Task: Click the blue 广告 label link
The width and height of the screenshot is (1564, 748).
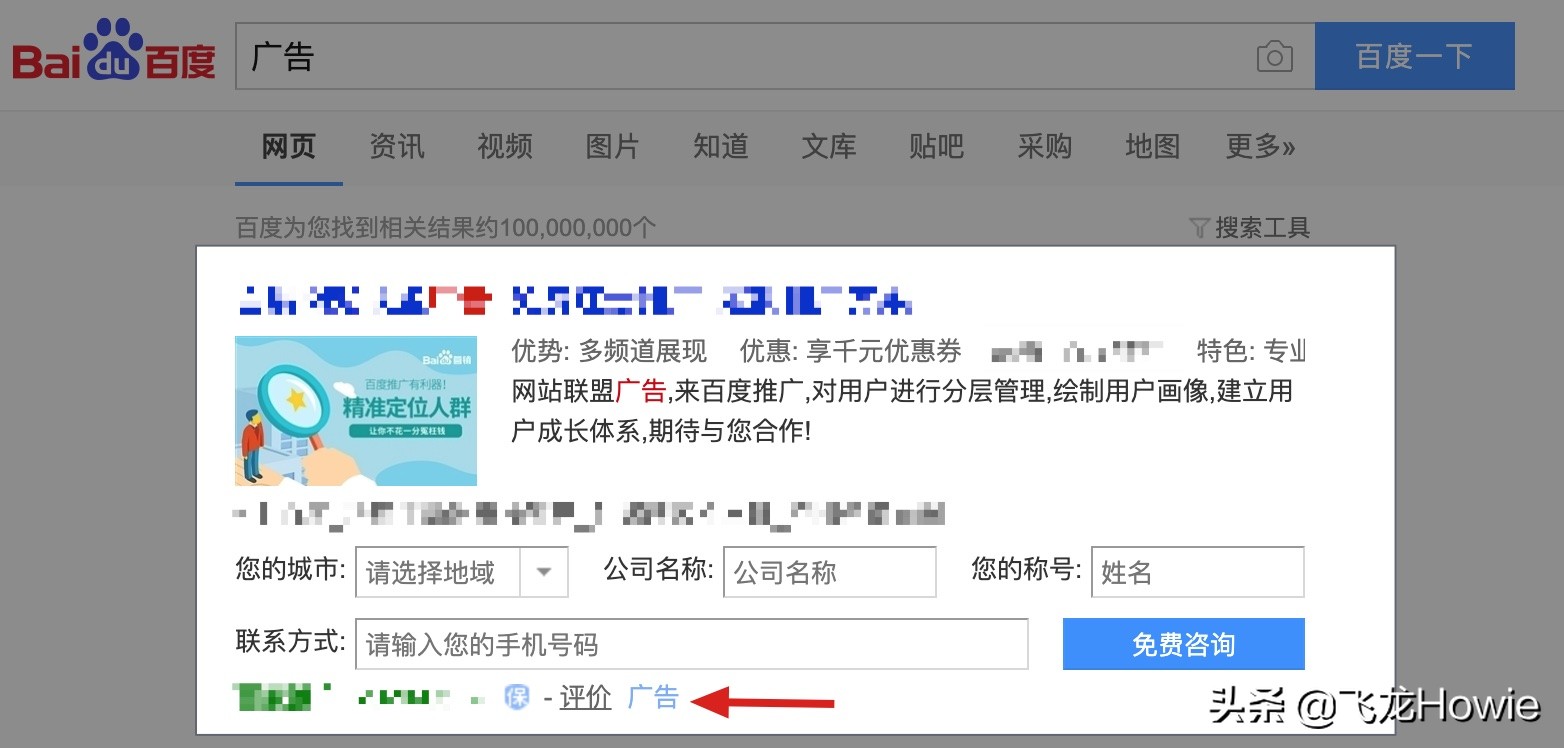Action: pos(653,697)
